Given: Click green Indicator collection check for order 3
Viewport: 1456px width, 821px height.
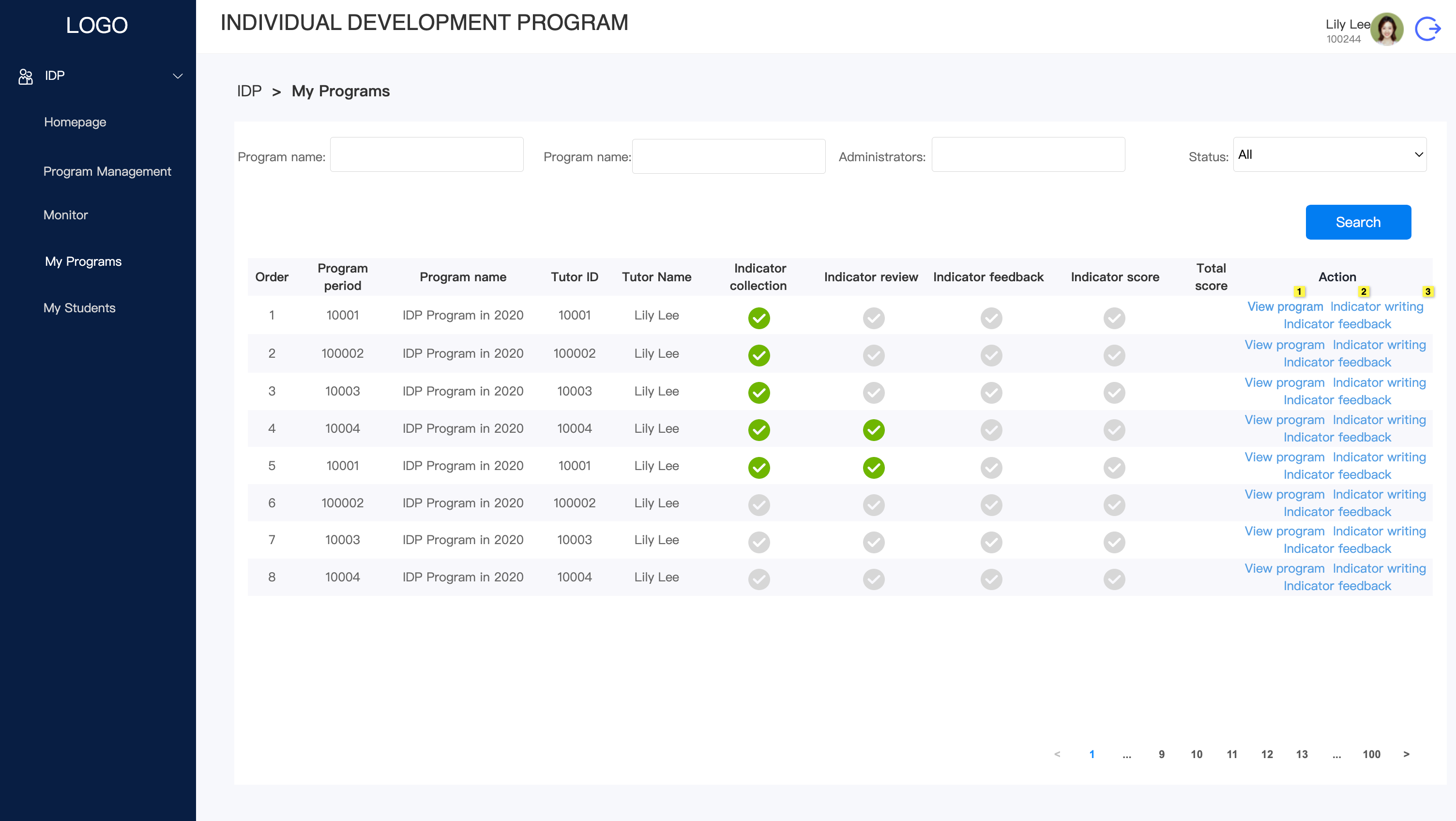Looking at the screenshot, I should click(758, 393).
